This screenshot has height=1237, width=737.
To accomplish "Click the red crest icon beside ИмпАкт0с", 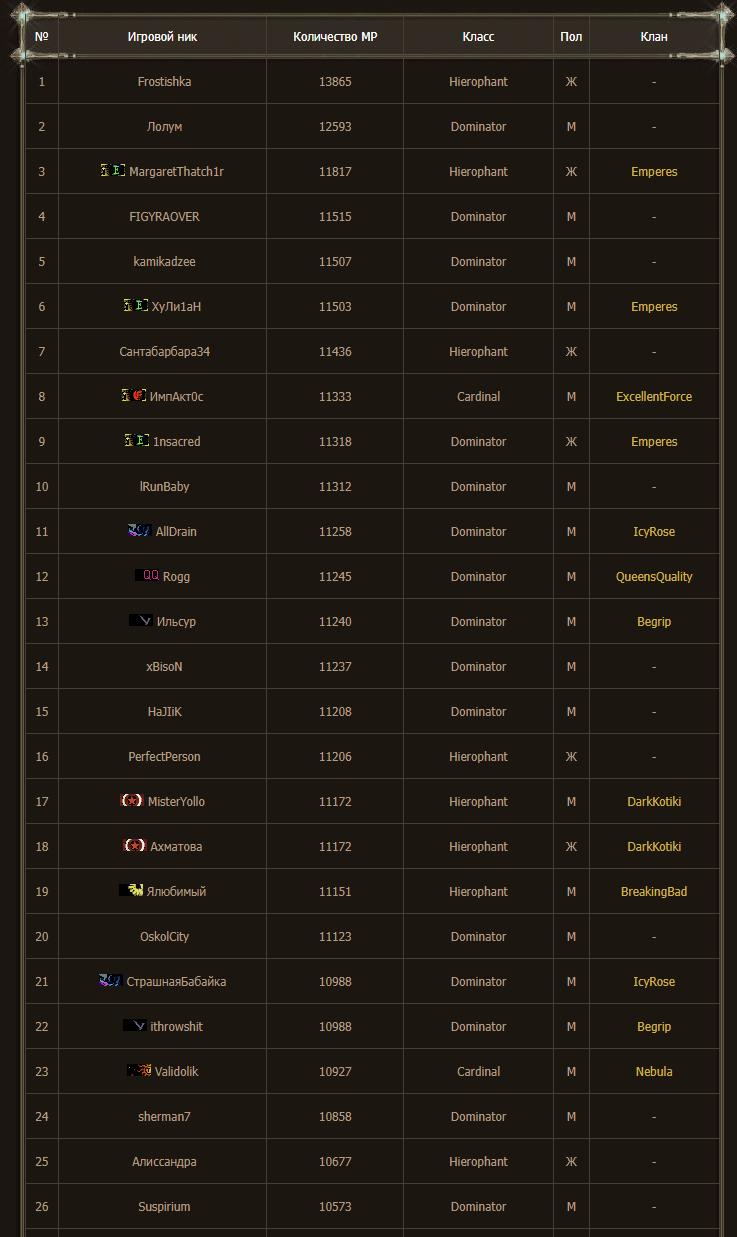I will tap(134, 396).
